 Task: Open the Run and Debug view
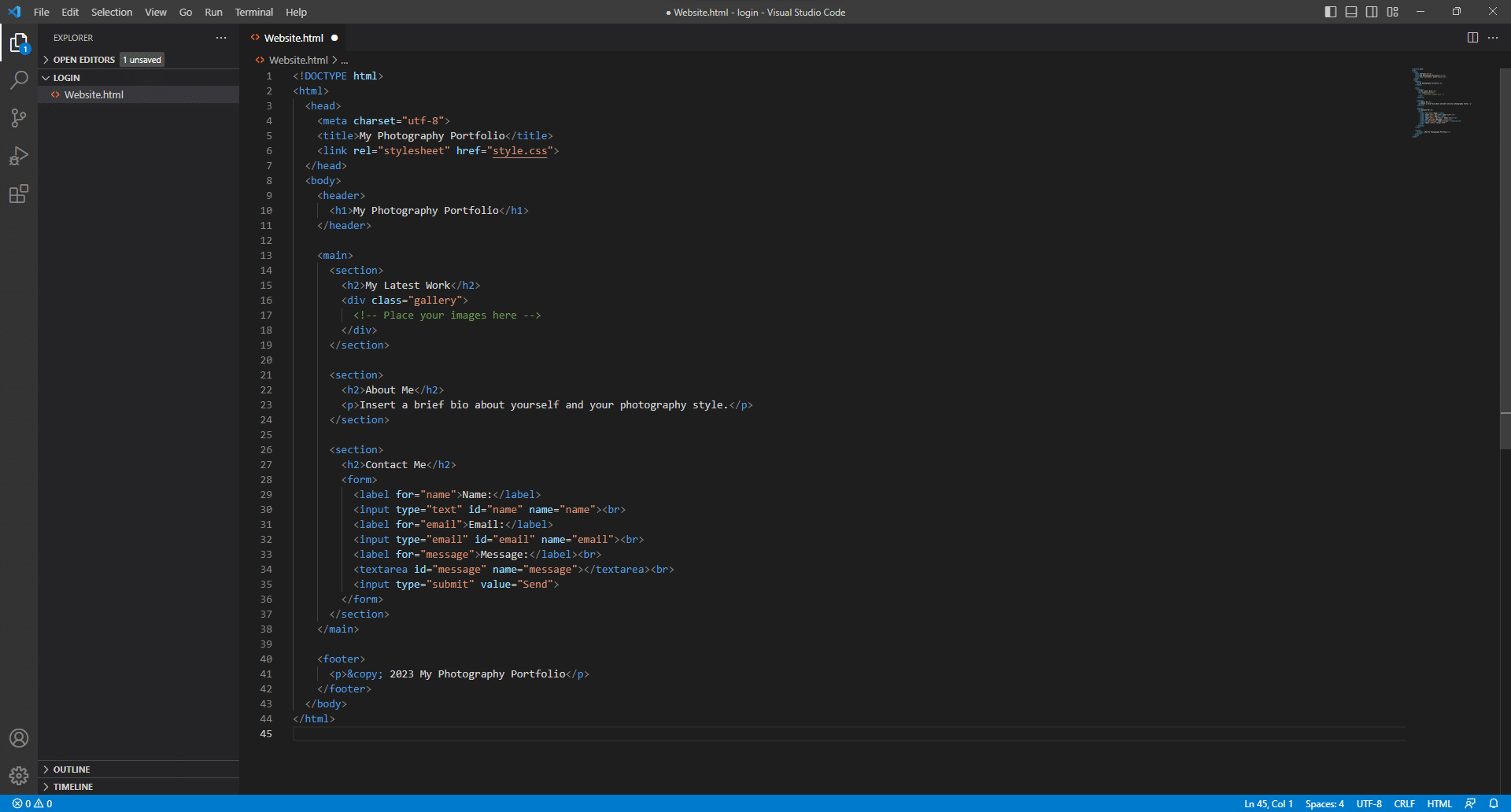[x=19, y=156]
